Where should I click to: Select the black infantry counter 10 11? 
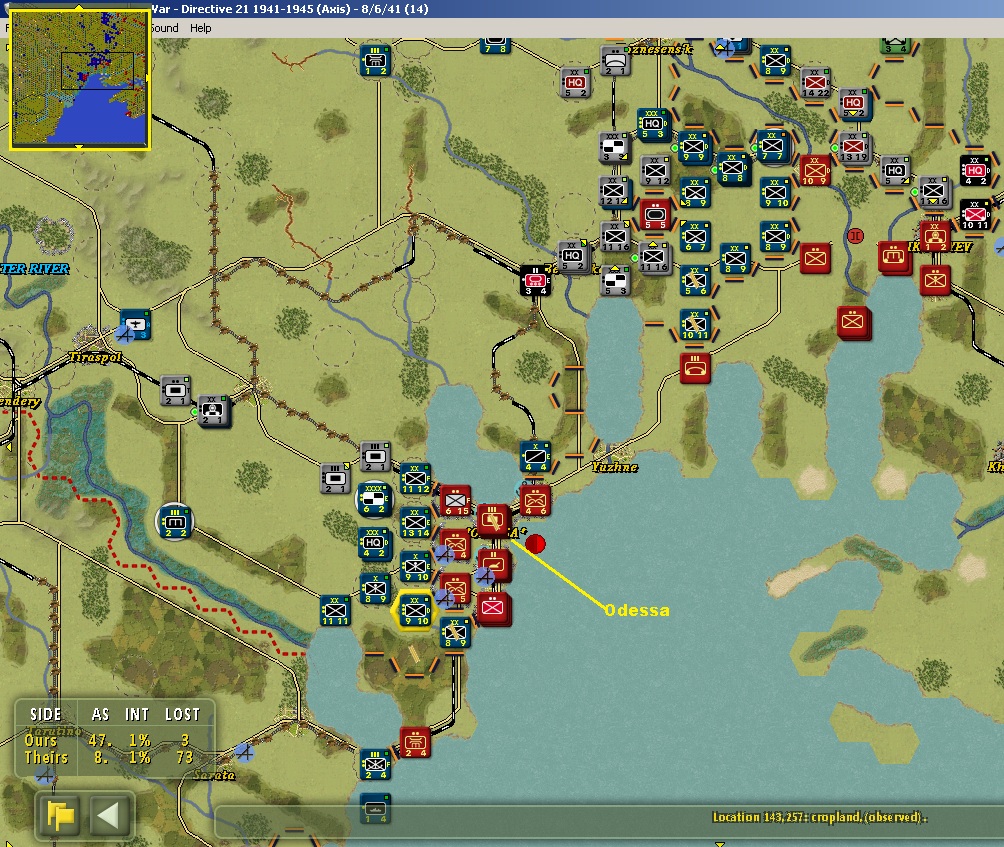click(975, 214)
